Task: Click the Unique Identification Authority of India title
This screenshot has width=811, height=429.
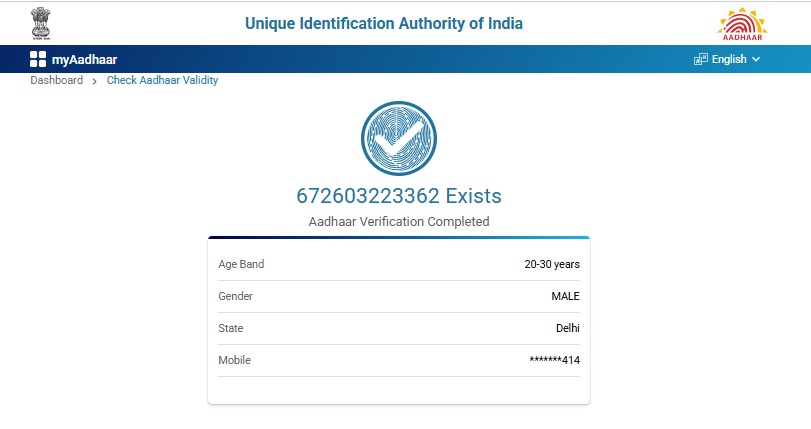Action: coord(384,23)
